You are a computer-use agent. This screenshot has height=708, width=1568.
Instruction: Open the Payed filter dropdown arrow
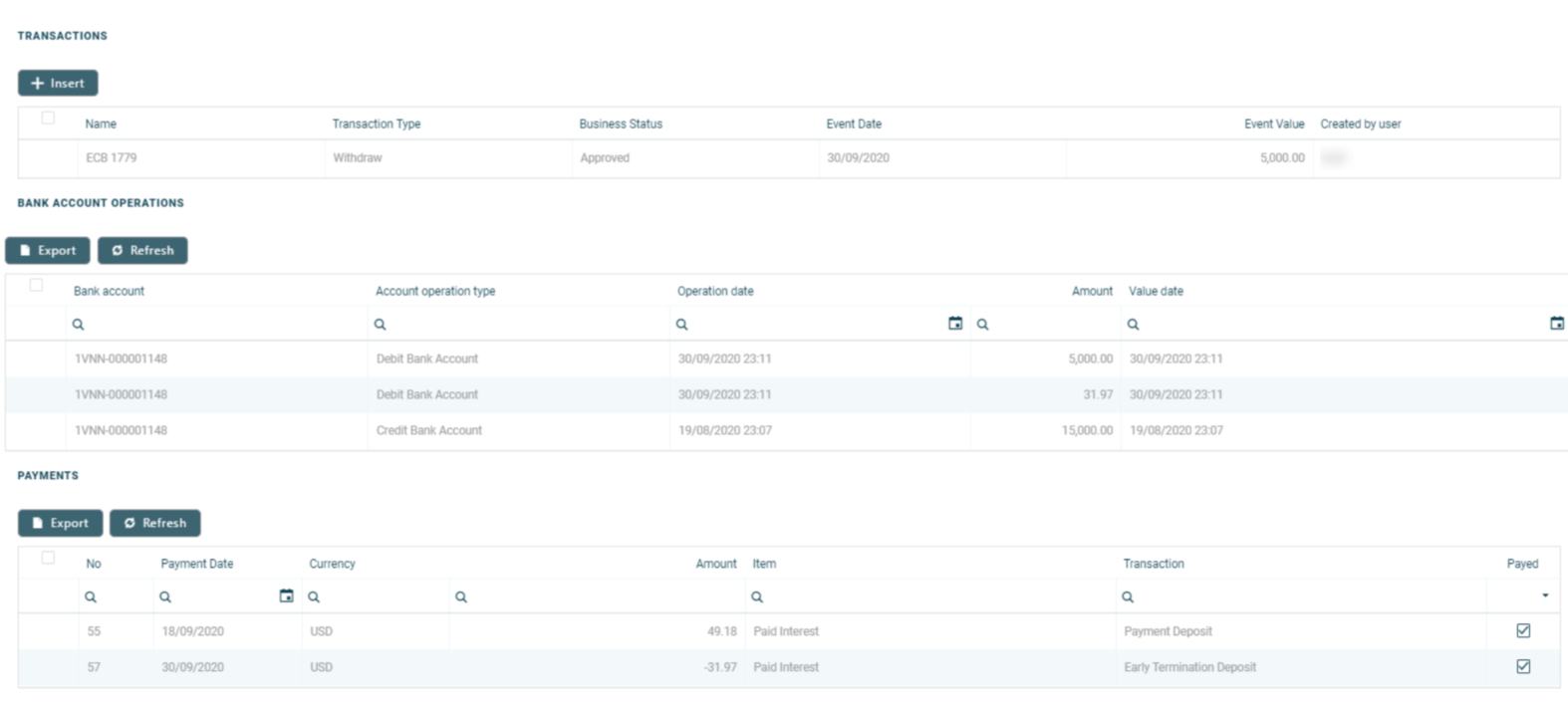[1544, 595]
